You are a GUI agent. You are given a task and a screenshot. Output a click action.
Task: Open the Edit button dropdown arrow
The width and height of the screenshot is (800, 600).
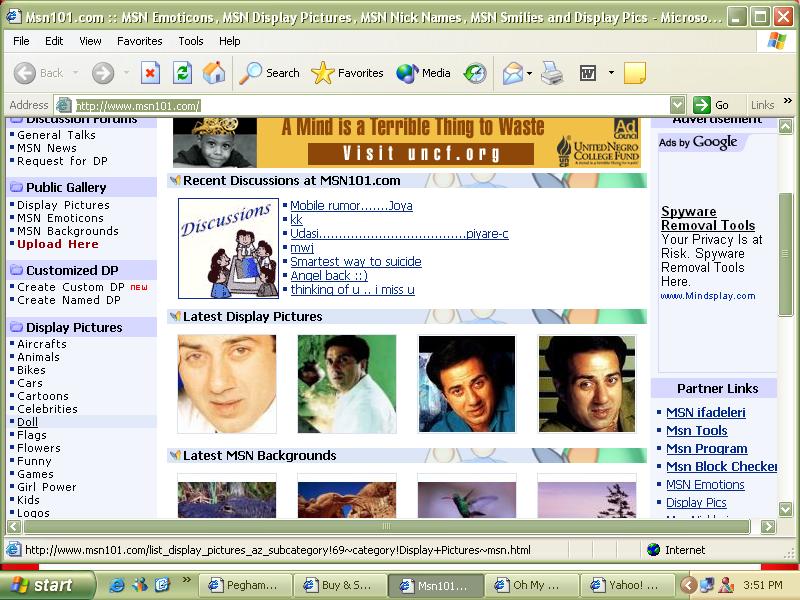pos(611,73)
